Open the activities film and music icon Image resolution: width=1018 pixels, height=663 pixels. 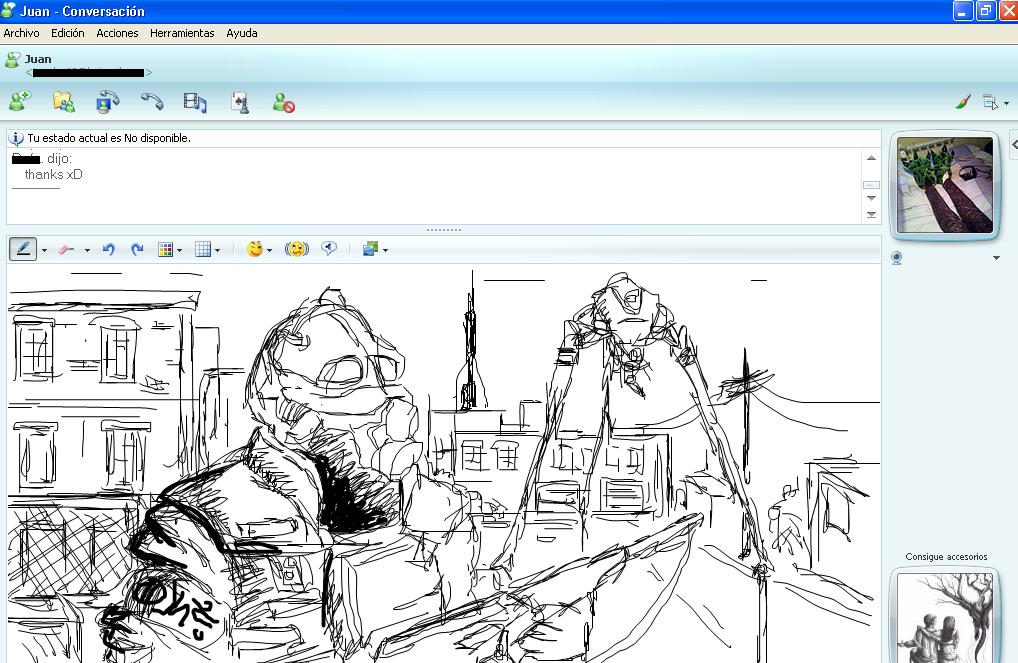(x=195, y=101)
